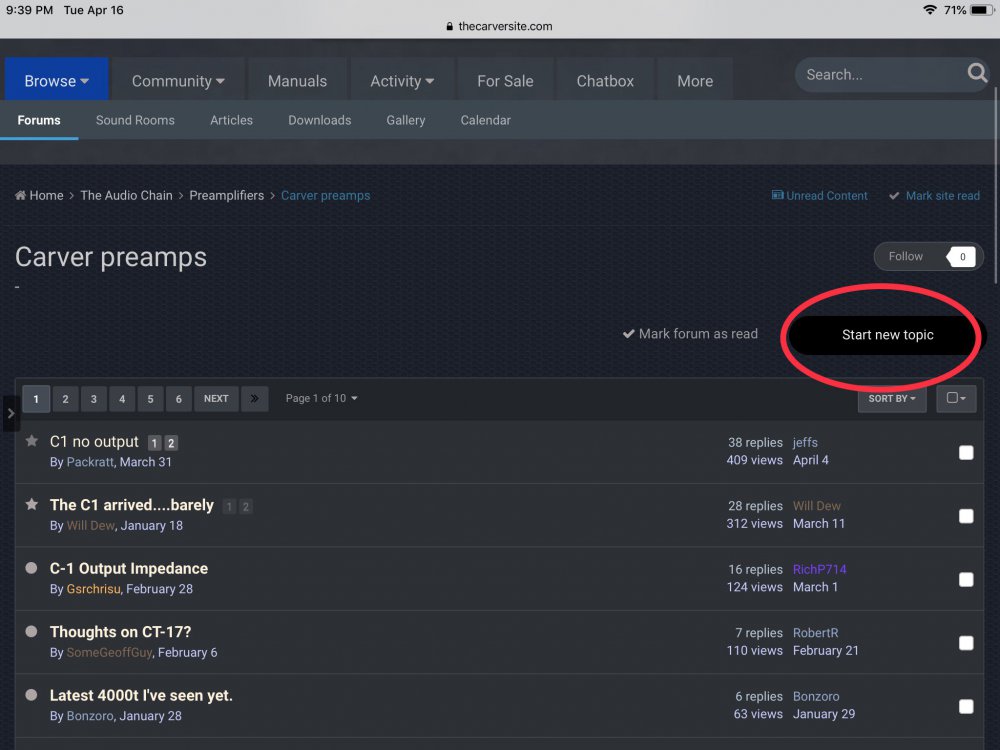This screenshot has height=750, width=1000.
Task: Switch to the Forums tab
Action: [x=39, y=120]
